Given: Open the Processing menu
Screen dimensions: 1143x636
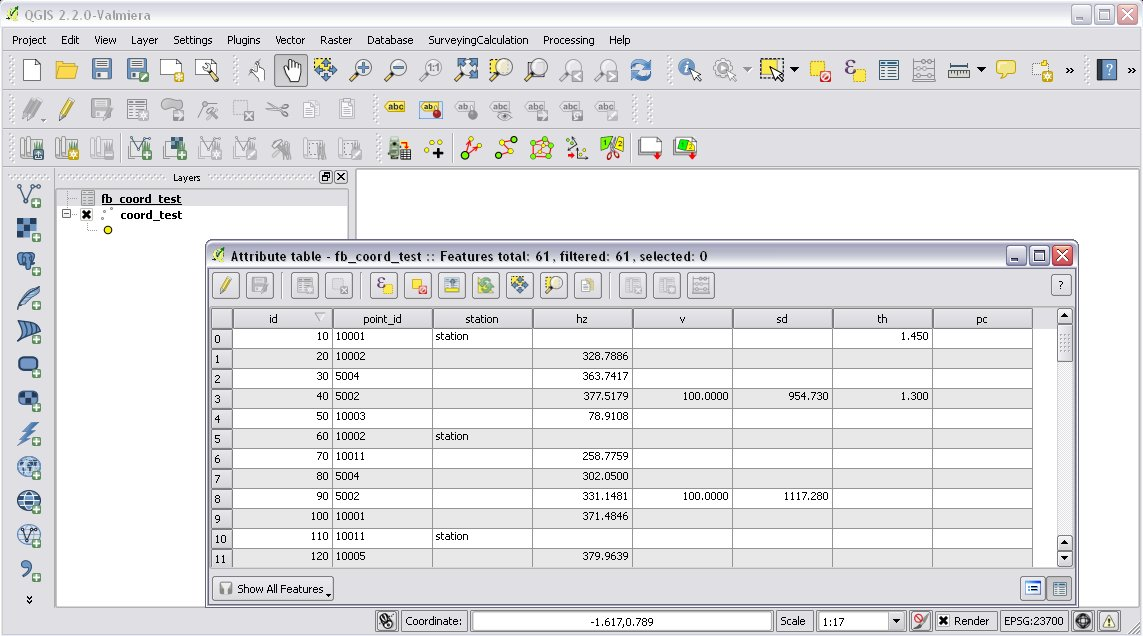Looking at the screenshot, I should click(568, 40).
